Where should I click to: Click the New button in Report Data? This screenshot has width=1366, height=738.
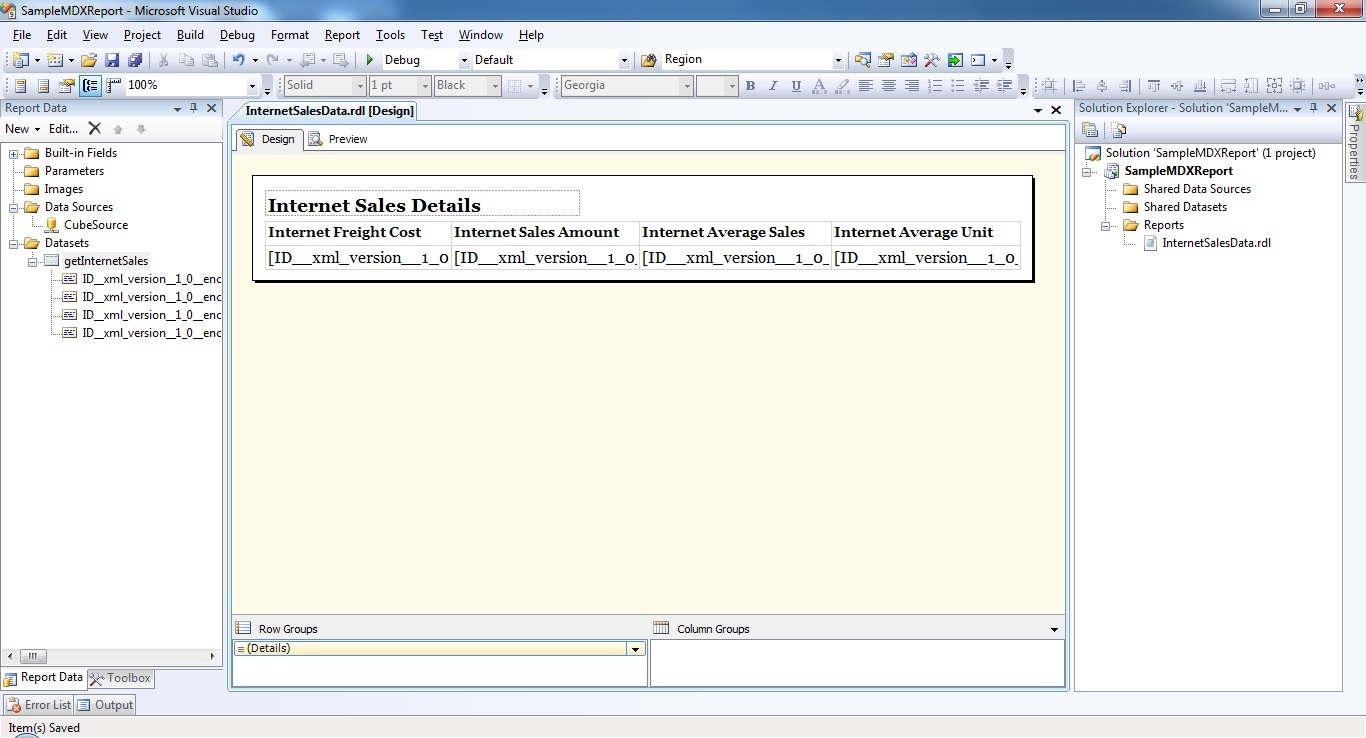click(x=22, y=129)
